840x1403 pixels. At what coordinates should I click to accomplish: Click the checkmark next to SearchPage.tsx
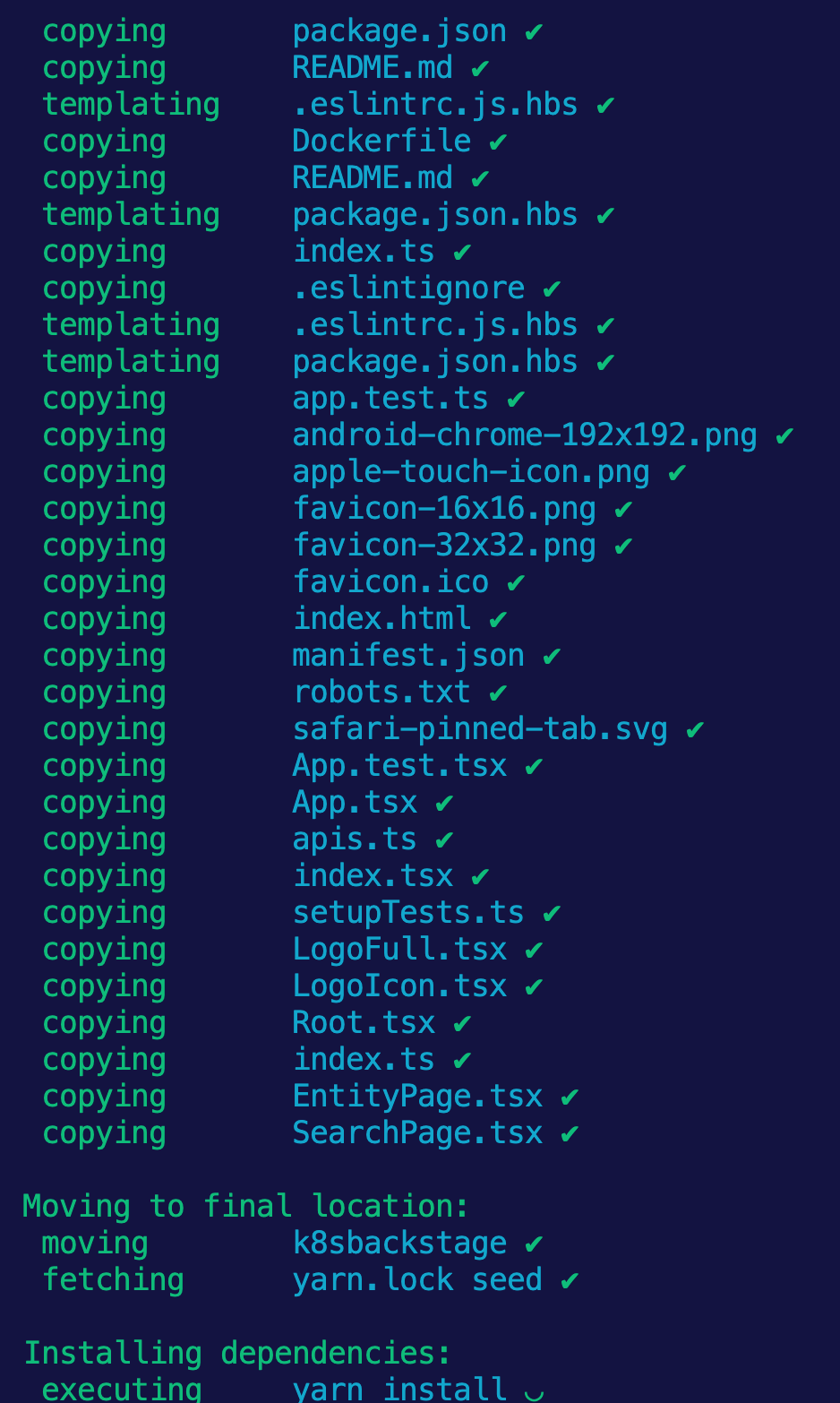pos(570,1133)
